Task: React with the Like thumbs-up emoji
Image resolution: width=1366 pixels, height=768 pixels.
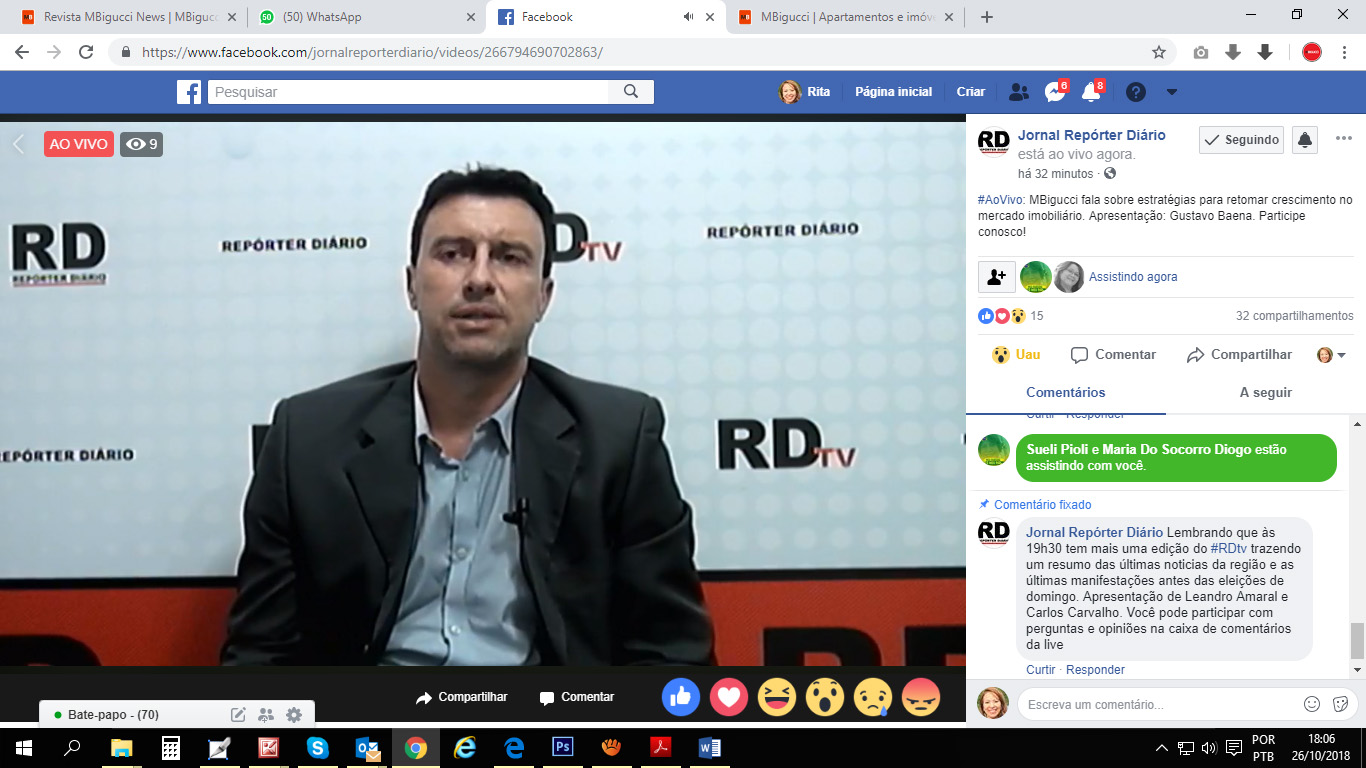Action: point(681,697)
